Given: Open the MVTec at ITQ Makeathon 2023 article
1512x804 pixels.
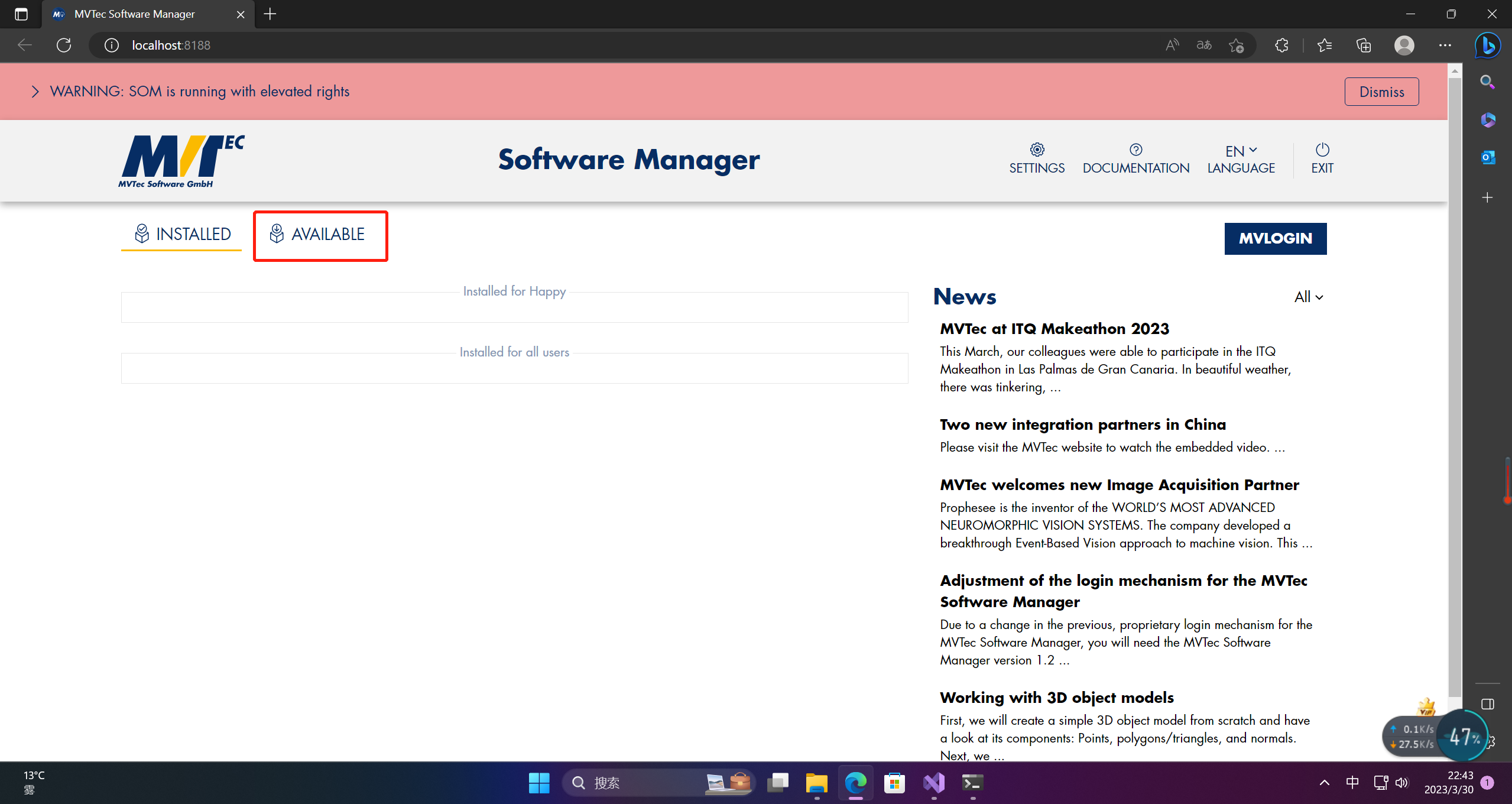Looking at the screenshot, I should (1054, 329).
